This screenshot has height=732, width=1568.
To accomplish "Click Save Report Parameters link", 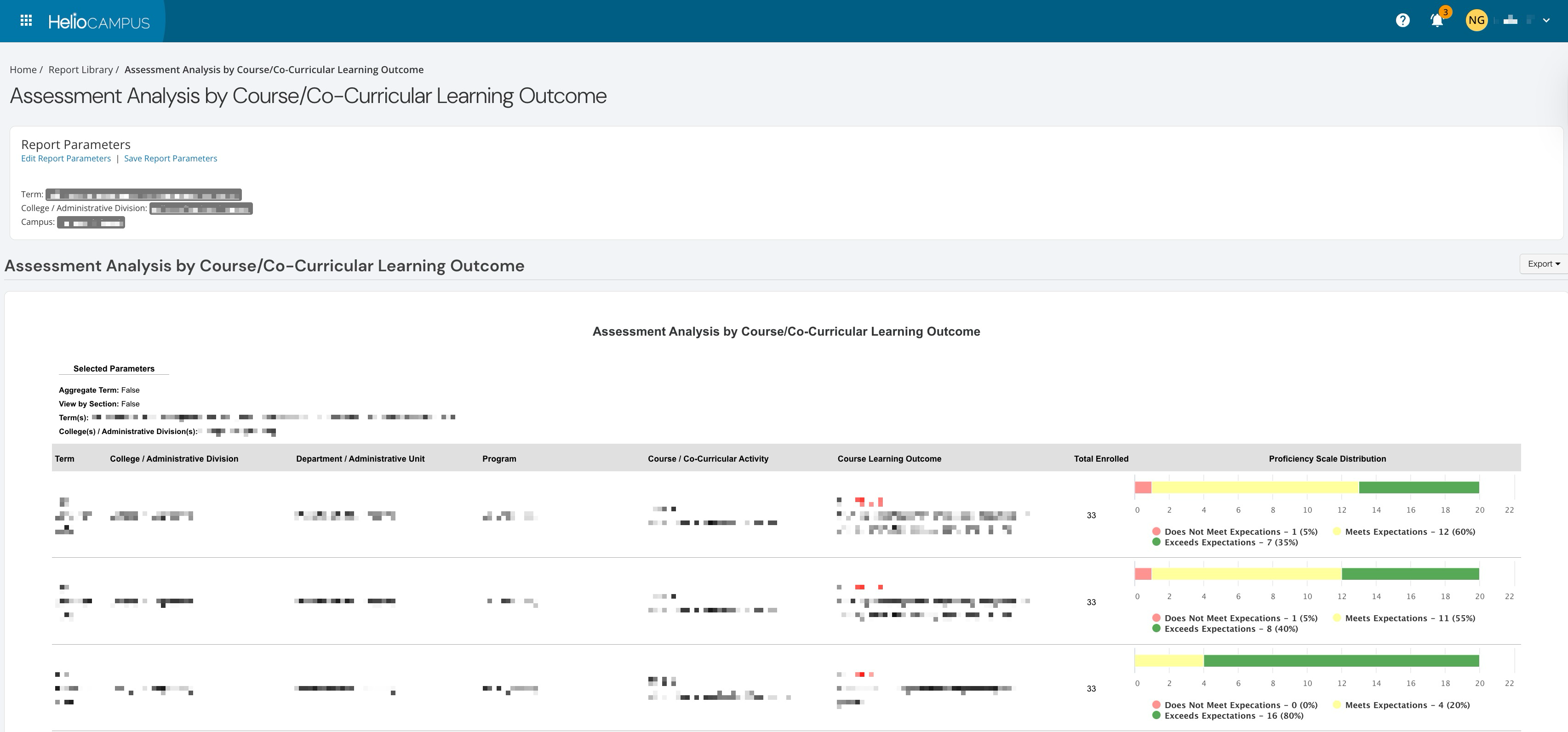I will click(x=171, y=159).
